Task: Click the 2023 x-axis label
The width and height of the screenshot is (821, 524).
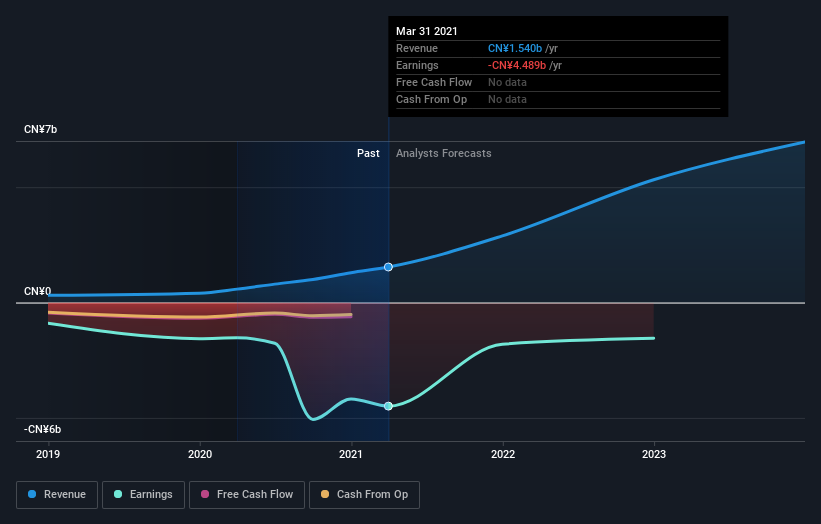Action: 654,454
